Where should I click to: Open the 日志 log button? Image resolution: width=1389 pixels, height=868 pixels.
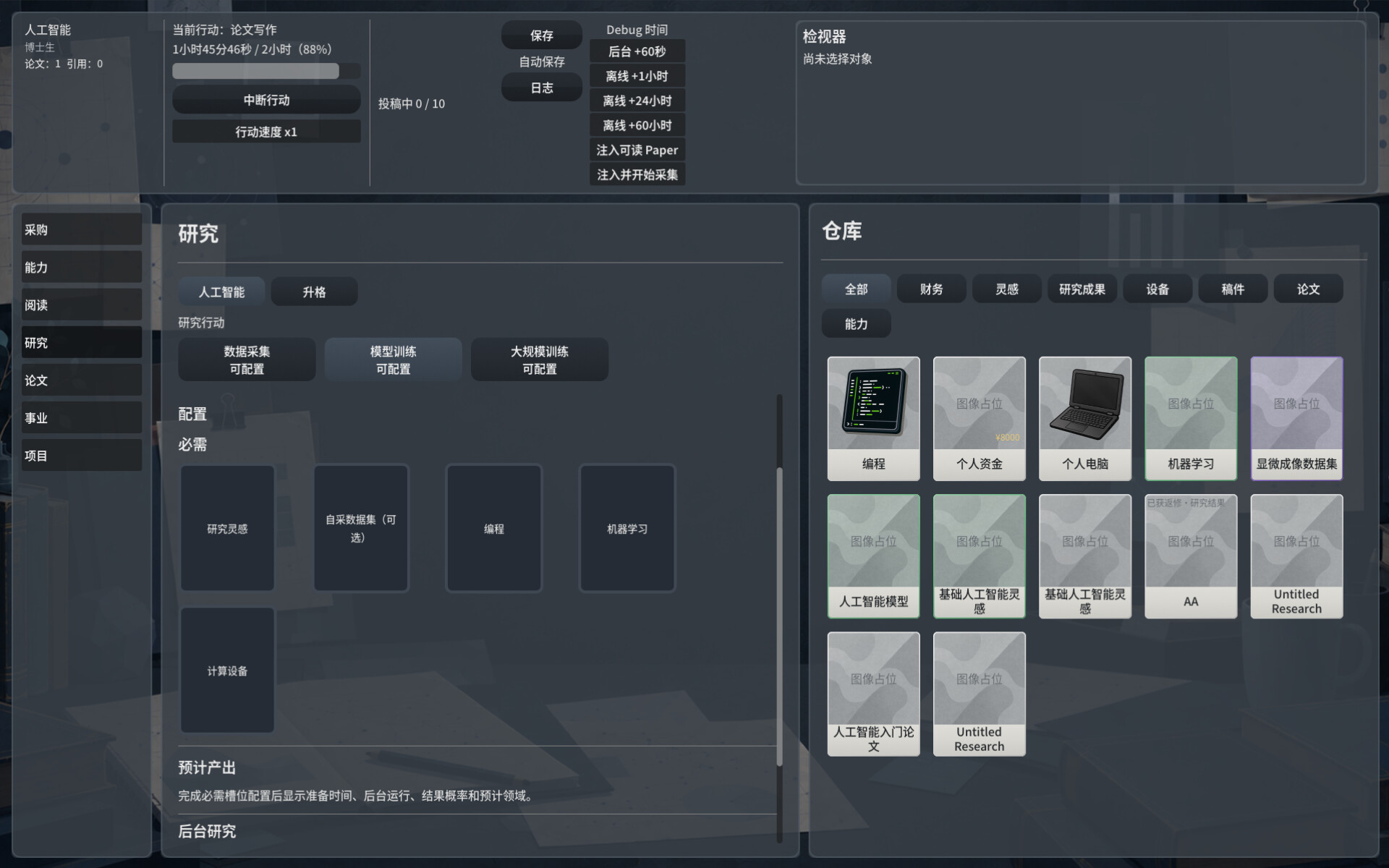click(x=541, y=88)
